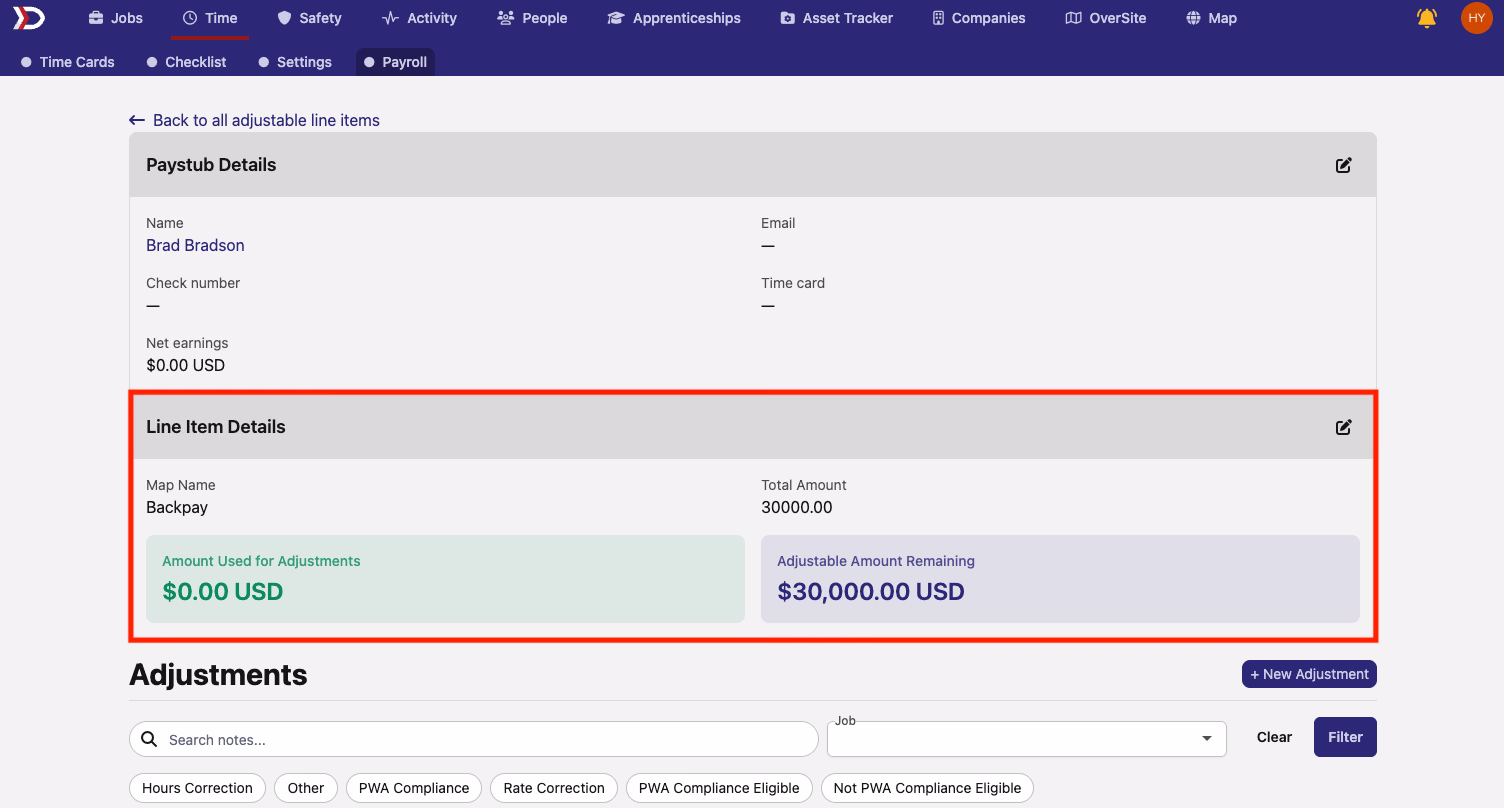Image resolution: width=1504 pixels, height=808 pixels.
Task: Edit Line Item Details with pencil icon
Action: tap(1344, 427)
